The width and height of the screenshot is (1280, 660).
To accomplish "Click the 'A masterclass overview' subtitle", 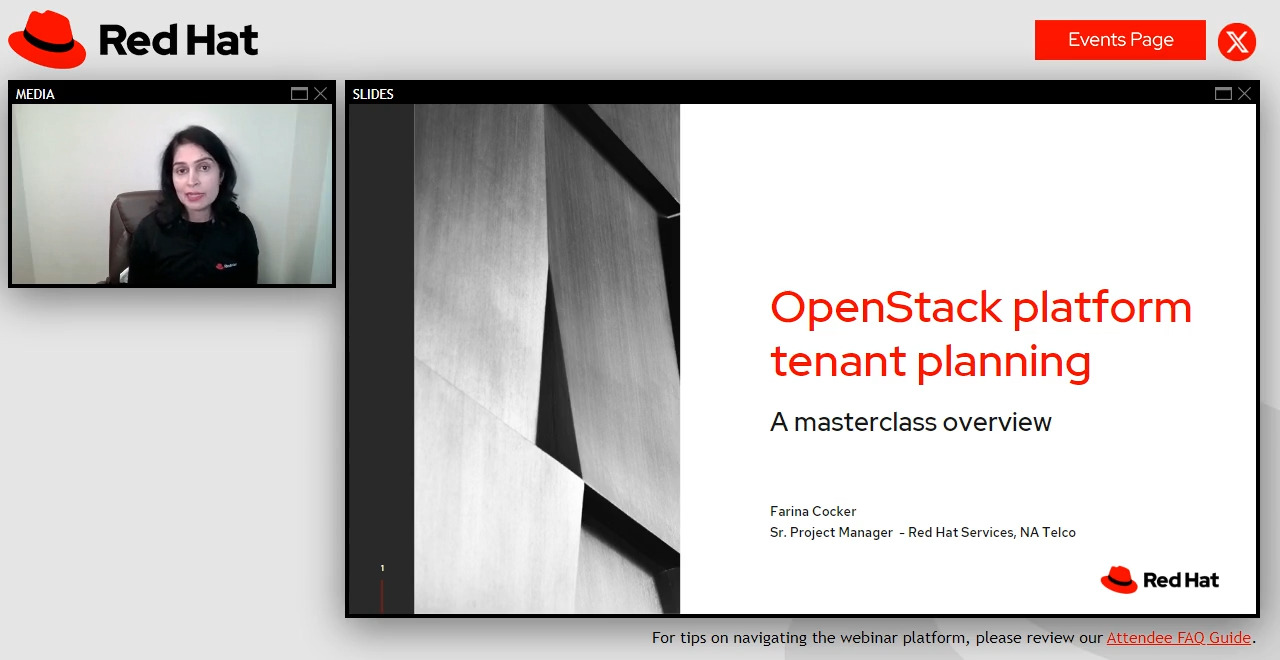I will coord(910,422).
